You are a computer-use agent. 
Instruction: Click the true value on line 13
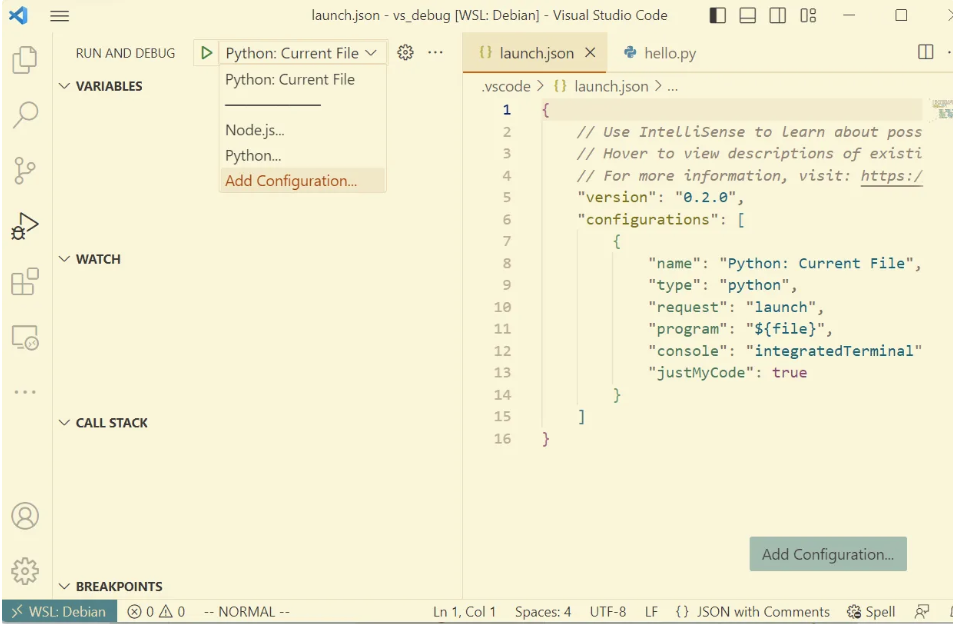click(790, 372)
